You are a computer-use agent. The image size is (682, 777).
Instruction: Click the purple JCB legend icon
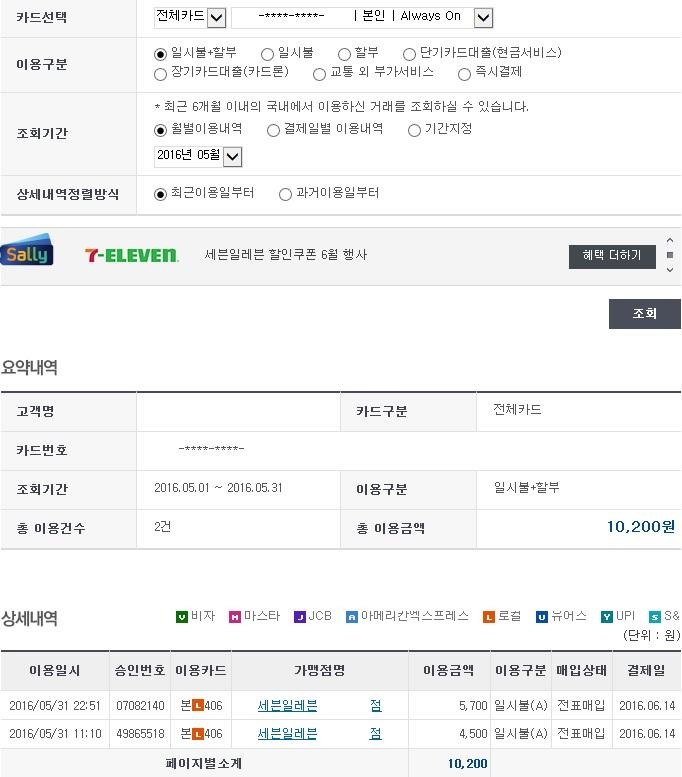pos(300,617)
